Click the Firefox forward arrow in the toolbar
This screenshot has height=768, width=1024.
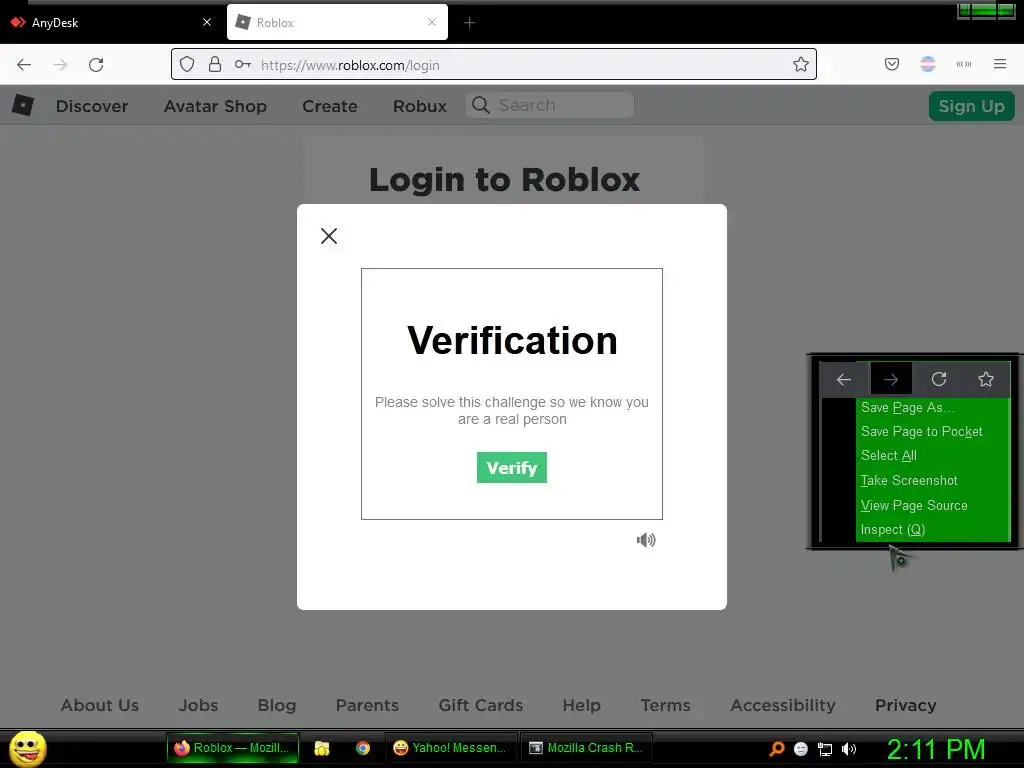tap(60, 65)
